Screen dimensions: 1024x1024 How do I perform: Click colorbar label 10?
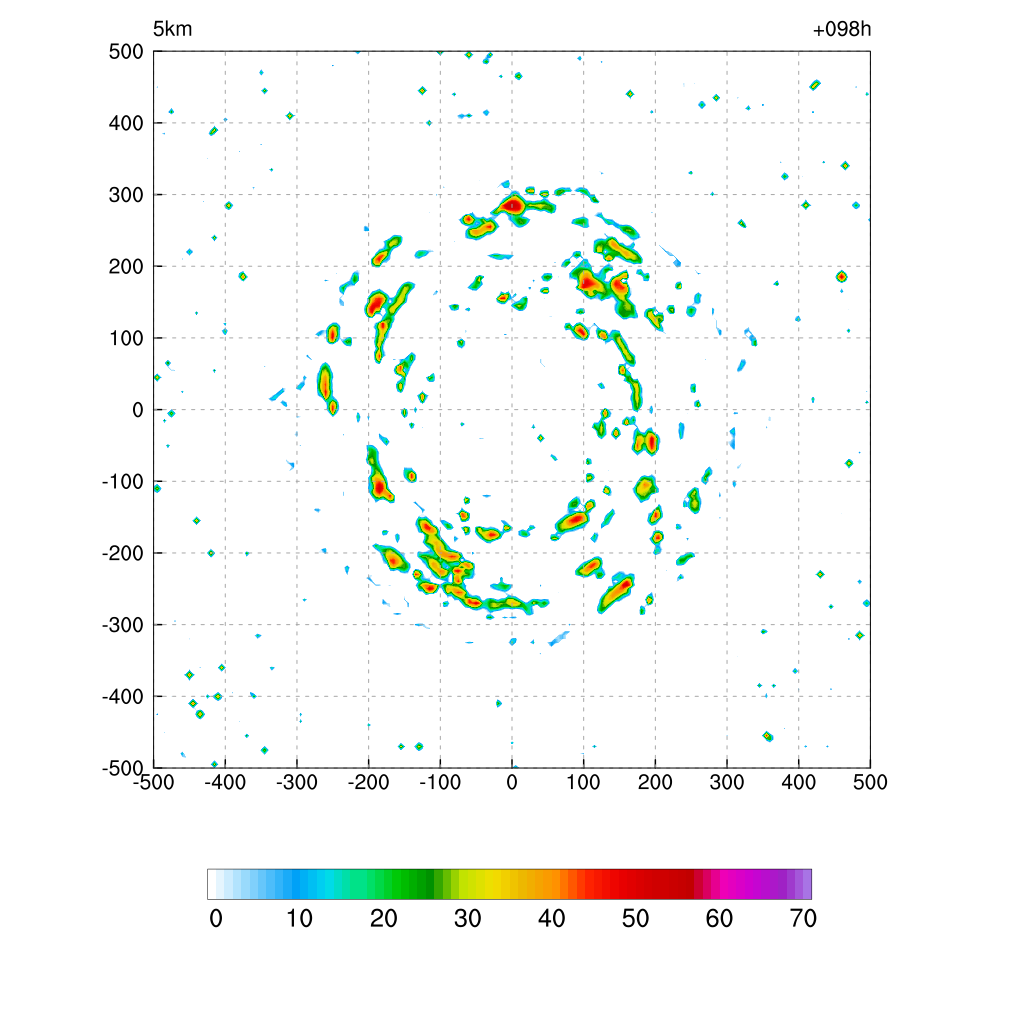click(300, 919)
